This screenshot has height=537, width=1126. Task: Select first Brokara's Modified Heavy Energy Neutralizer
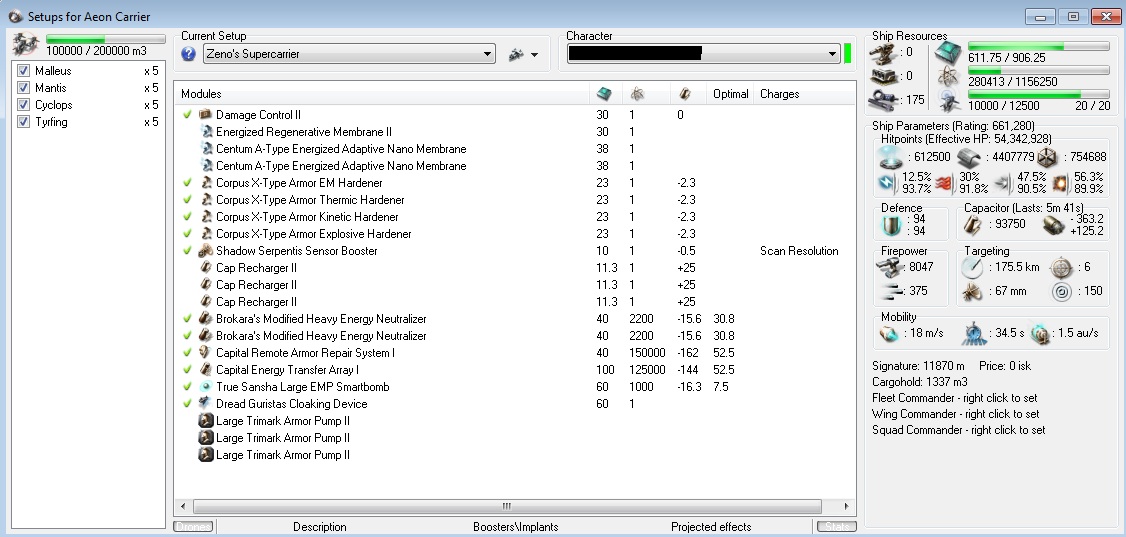(514, 319)
